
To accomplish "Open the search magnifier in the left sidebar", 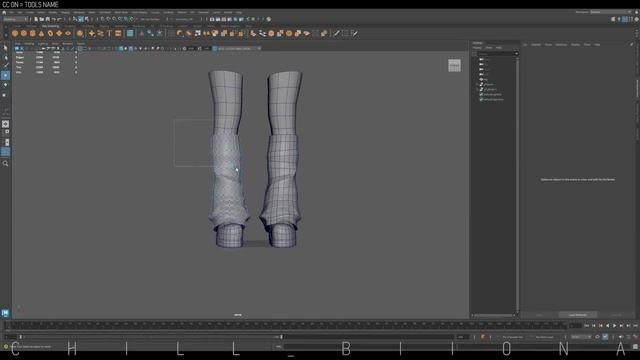I will click(5, 164).
